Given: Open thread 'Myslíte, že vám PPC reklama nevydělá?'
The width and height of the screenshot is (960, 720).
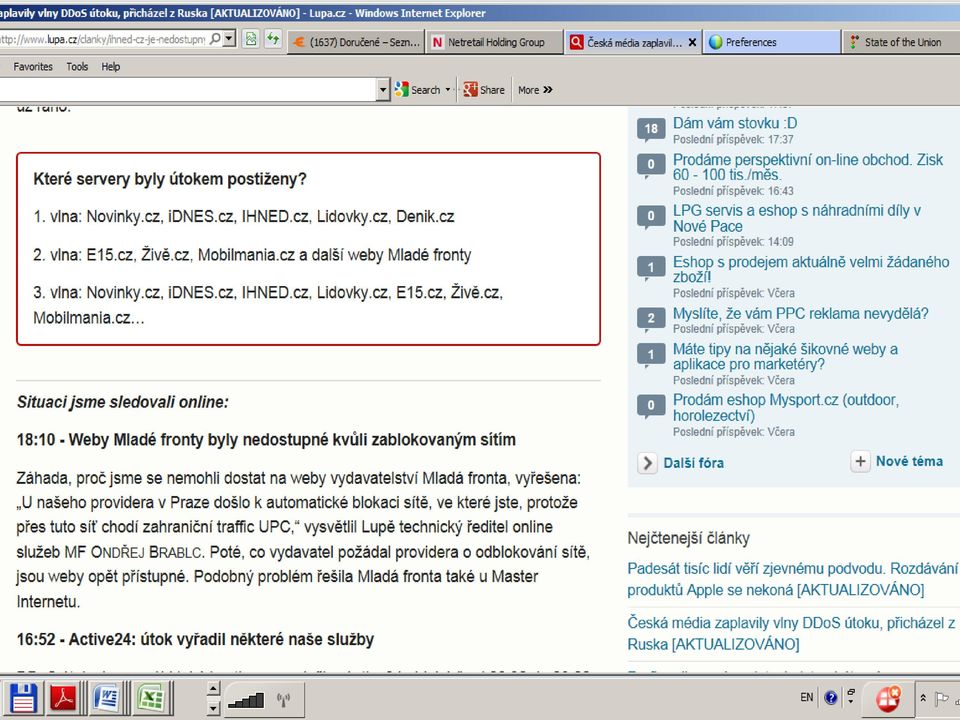Looking at the screenshot, I should (x=800, y=313).
